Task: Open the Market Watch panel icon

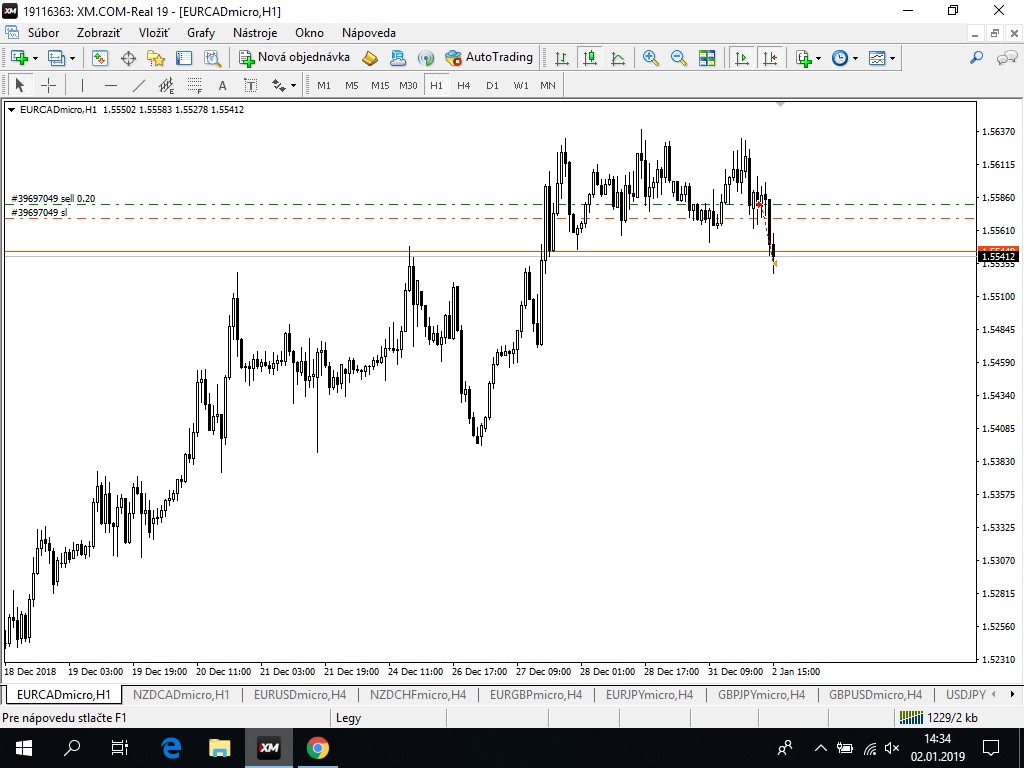Action: point(100,58)
